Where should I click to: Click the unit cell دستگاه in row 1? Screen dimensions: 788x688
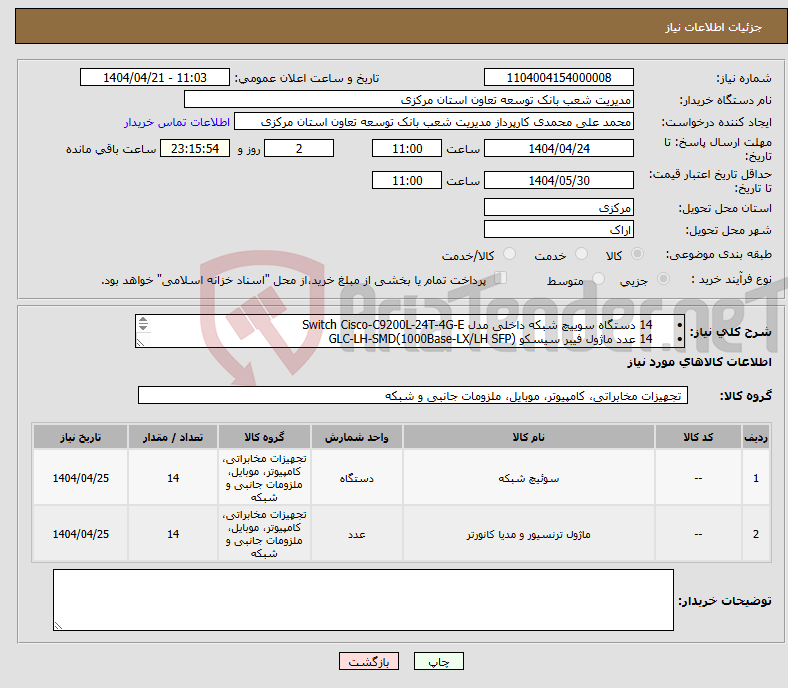pyautogui.click(x=356, y=478)
